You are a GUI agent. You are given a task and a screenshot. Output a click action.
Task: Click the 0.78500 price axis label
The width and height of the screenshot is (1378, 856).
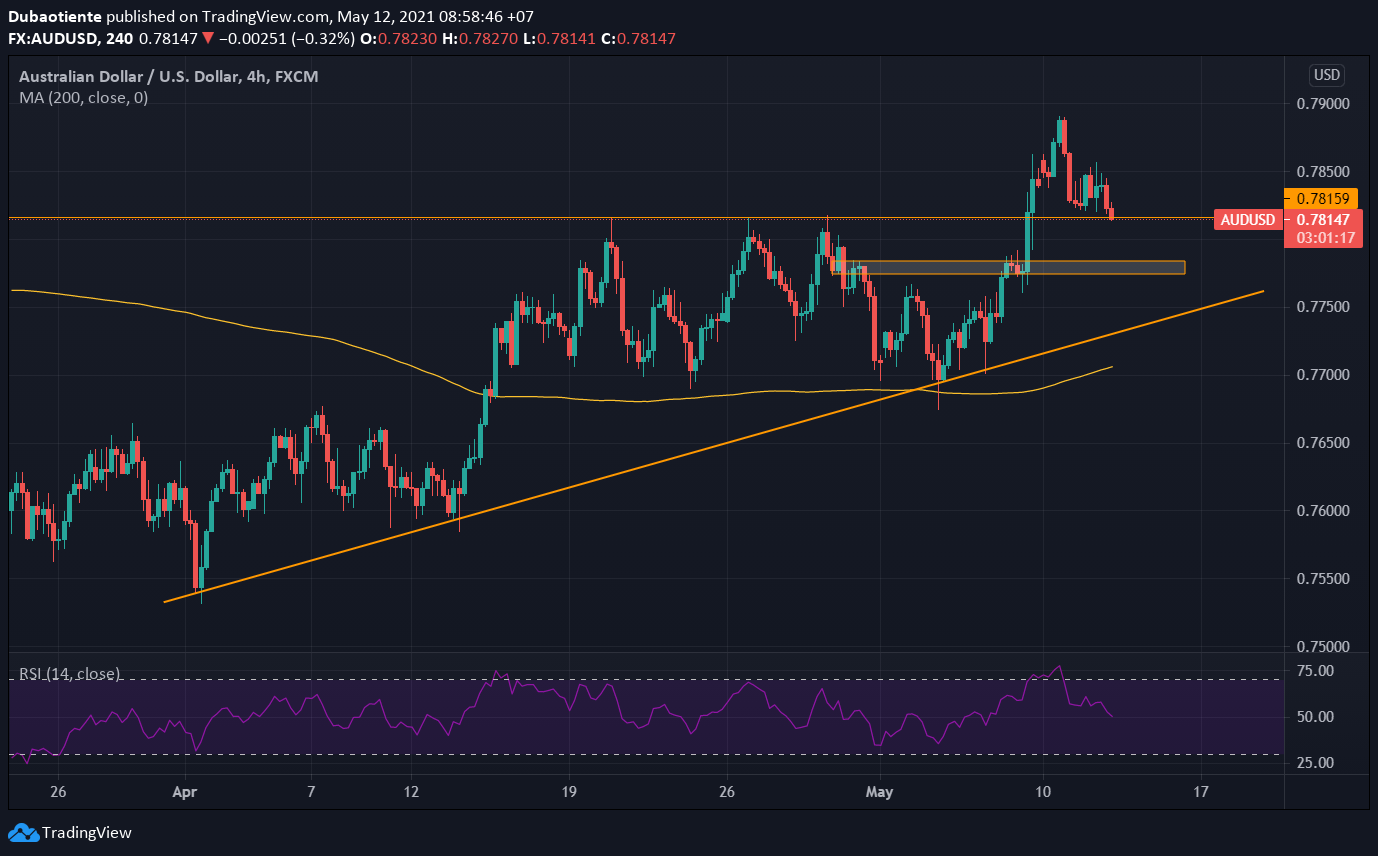tap(1322, 172)
